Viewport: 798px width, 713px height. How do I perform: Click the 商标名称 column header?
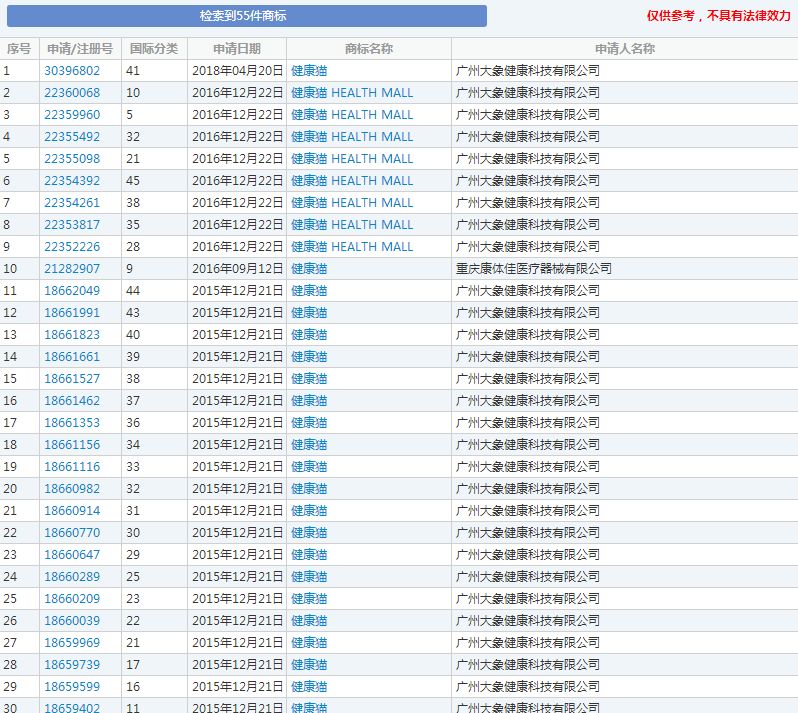pos(369,49)
